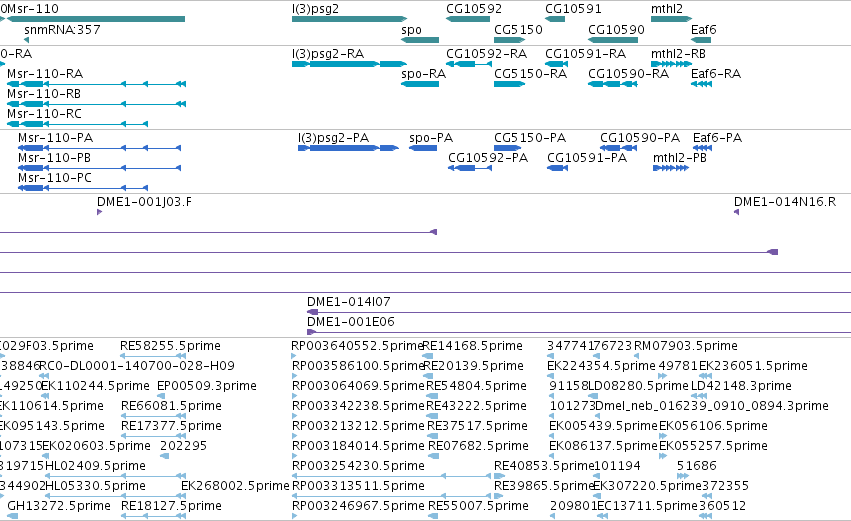
Task: Select EST RE58255.5prime
Action: [x=153, y=355]
